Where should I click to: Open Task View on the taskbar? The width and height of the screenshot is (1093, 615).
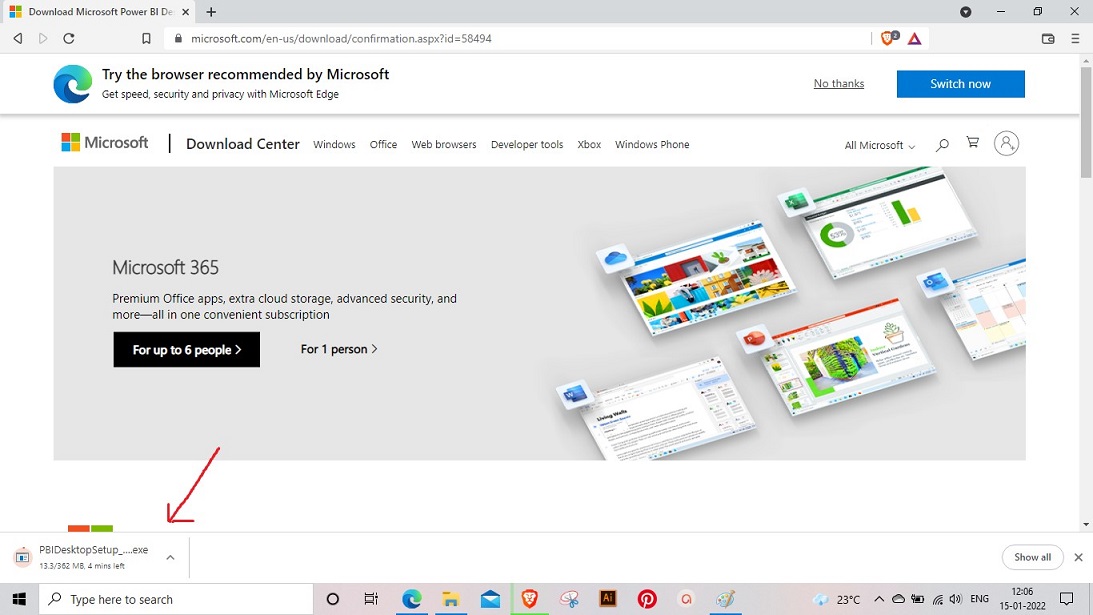click(371, 599)
